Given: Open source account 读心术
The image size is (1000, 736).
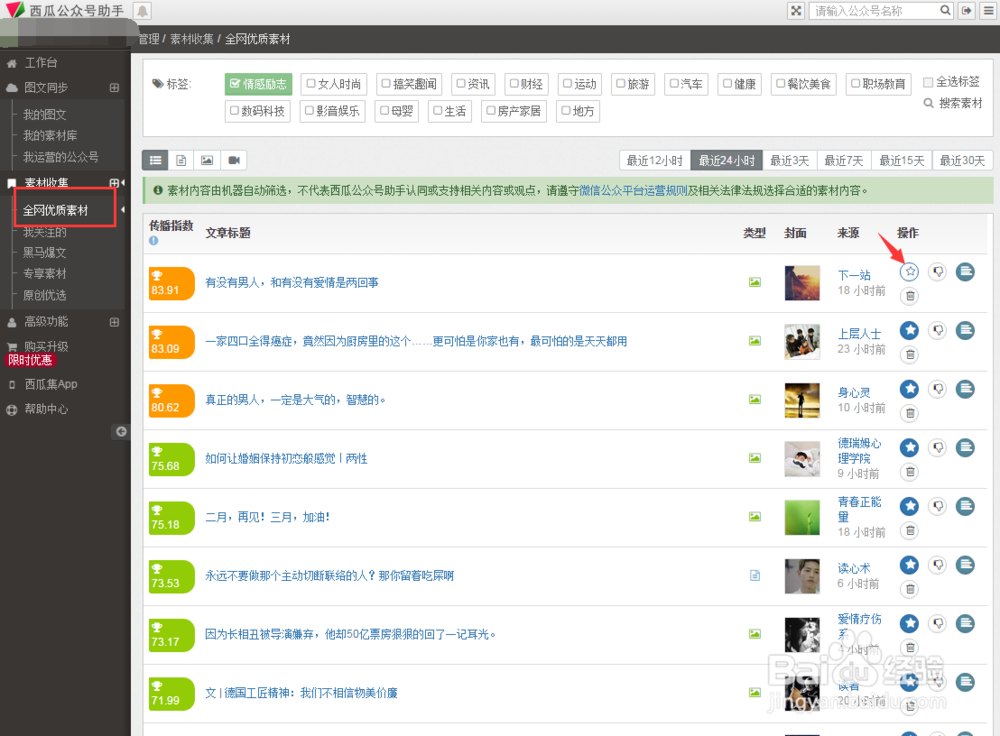Looking at the screenshot, I should tap(854, 568).
